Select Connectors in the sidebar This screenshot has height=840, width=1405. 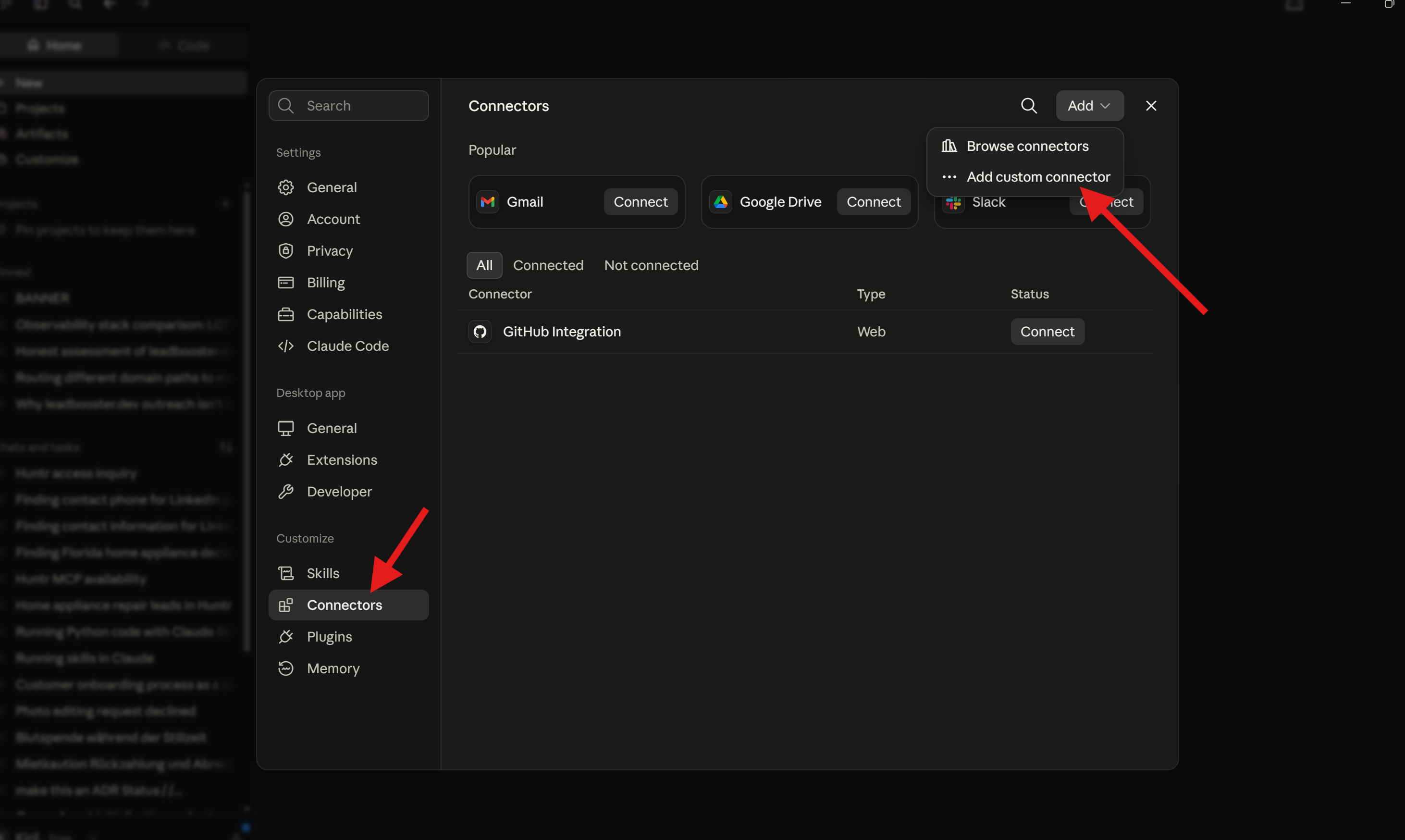[x=348, y=605]
